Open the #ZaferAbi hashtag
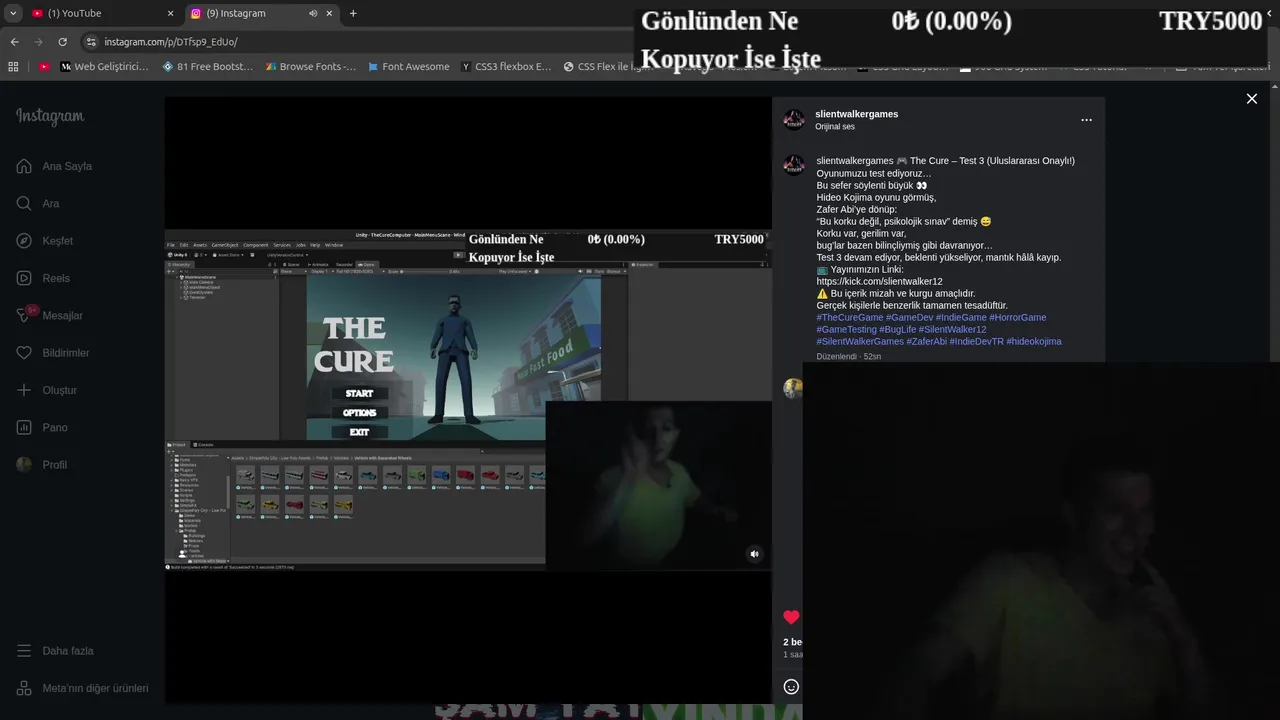This screenshot has height=720, width=1280. coord(927,341)
